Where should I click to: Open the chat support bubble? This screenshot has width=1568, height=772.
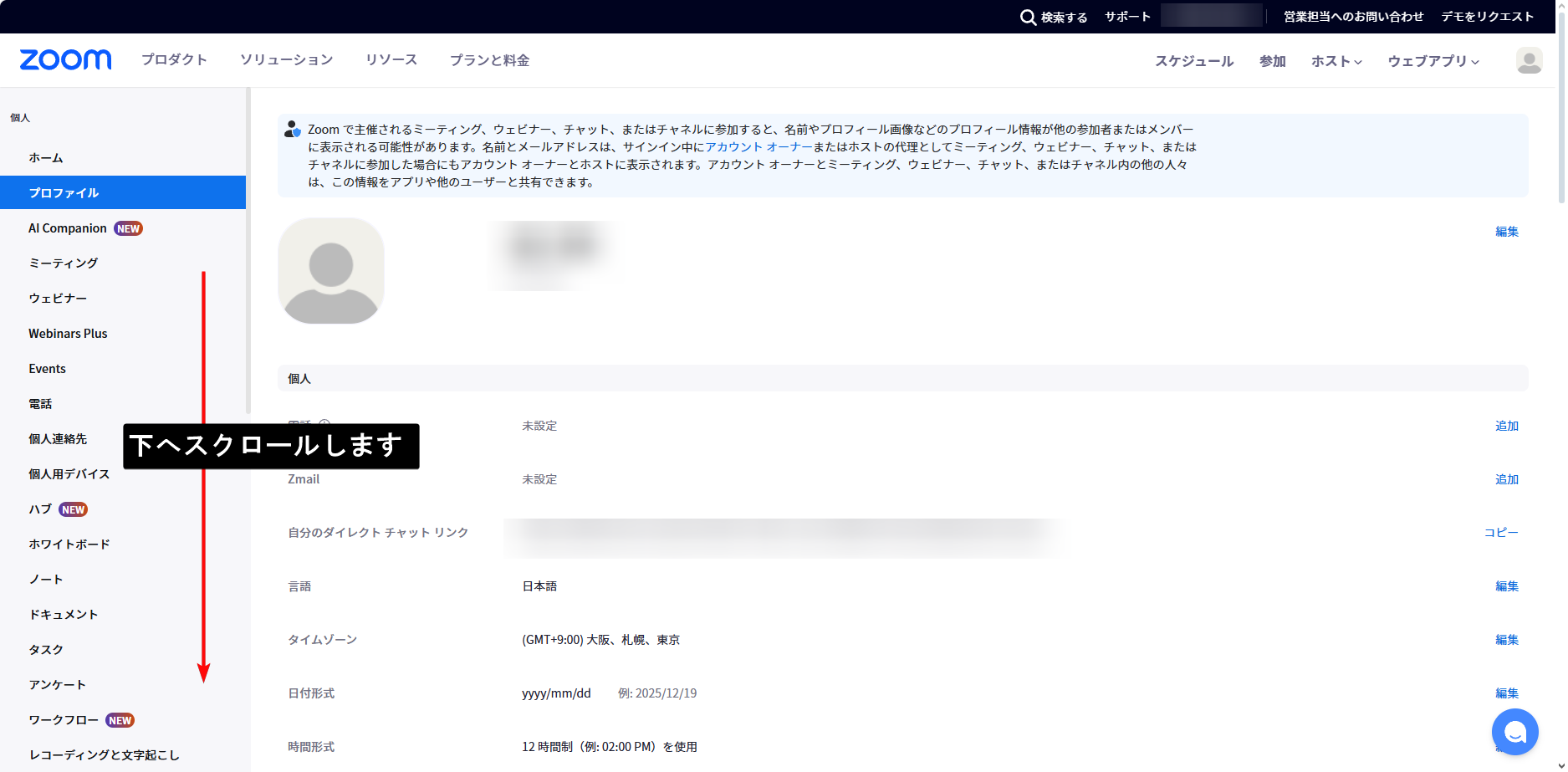[1514, 732]
